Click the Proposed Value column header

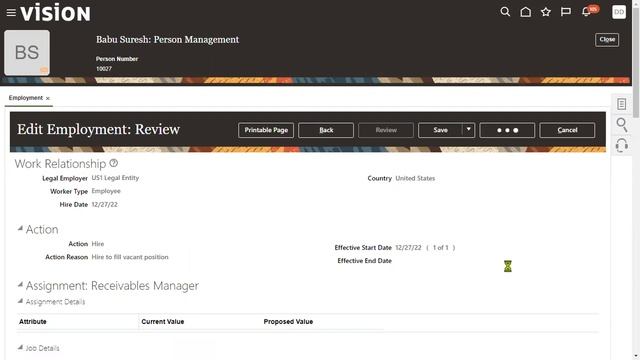point(288,322)
